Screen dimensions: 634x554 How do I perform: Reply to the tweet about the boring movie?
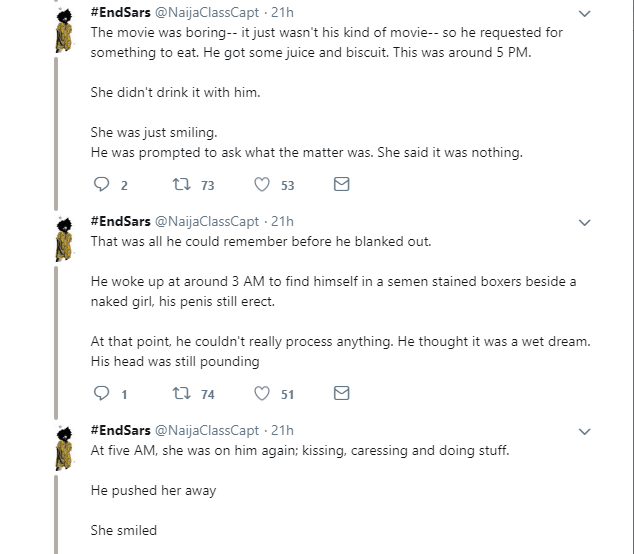pyautogui.click(x=100, y=185)
